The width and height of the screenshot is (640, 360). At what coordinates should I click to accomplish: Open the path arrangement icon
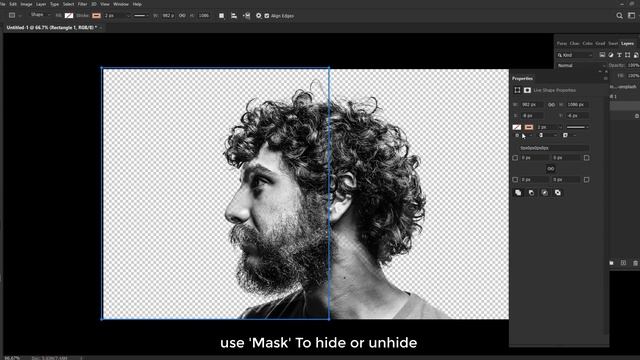click(x=247, y=16)
